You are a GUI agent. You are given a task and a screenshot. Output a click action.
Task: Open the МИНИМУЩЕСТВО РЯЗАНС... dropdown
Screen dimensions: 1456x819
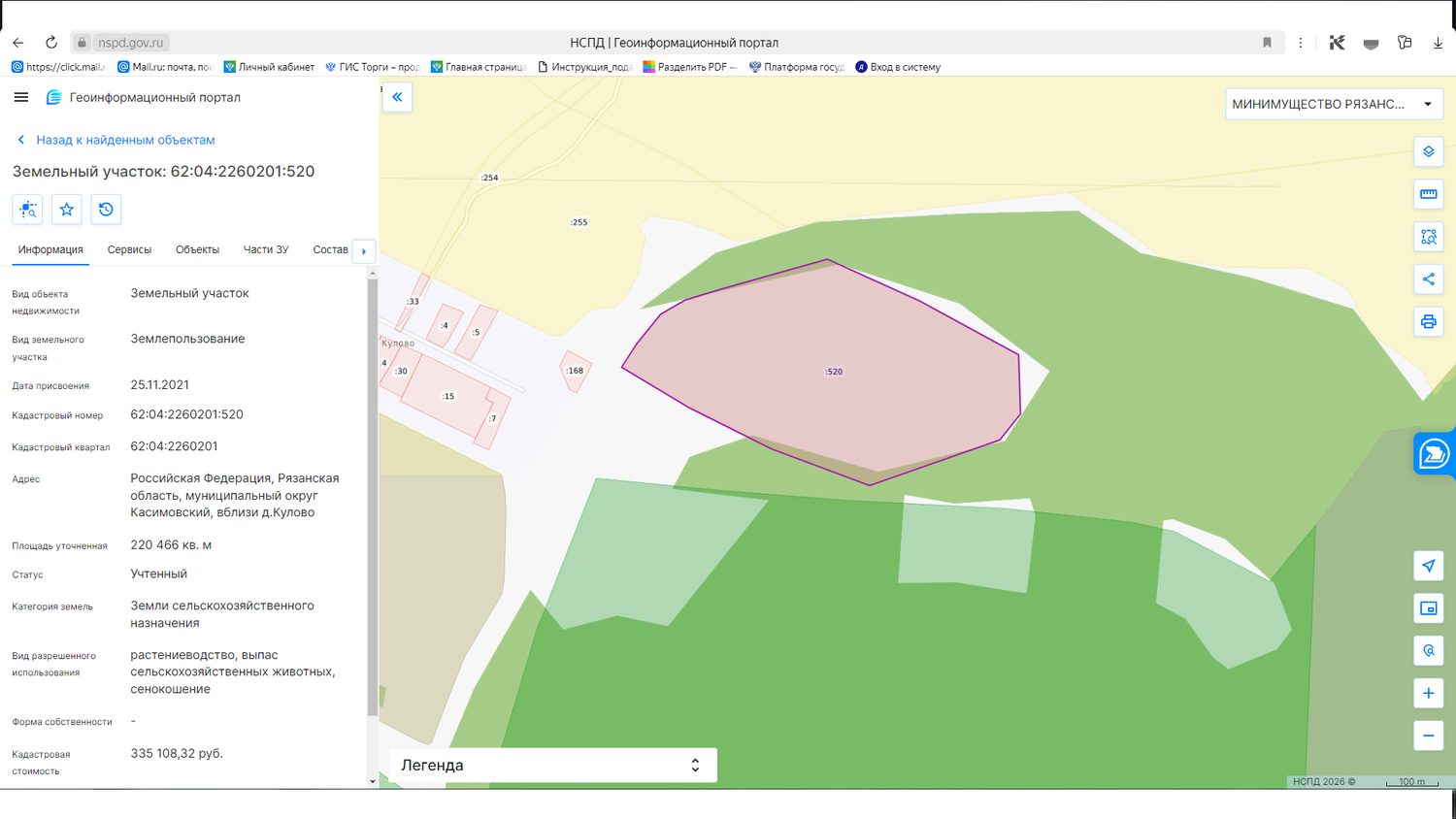point(1334,104)
